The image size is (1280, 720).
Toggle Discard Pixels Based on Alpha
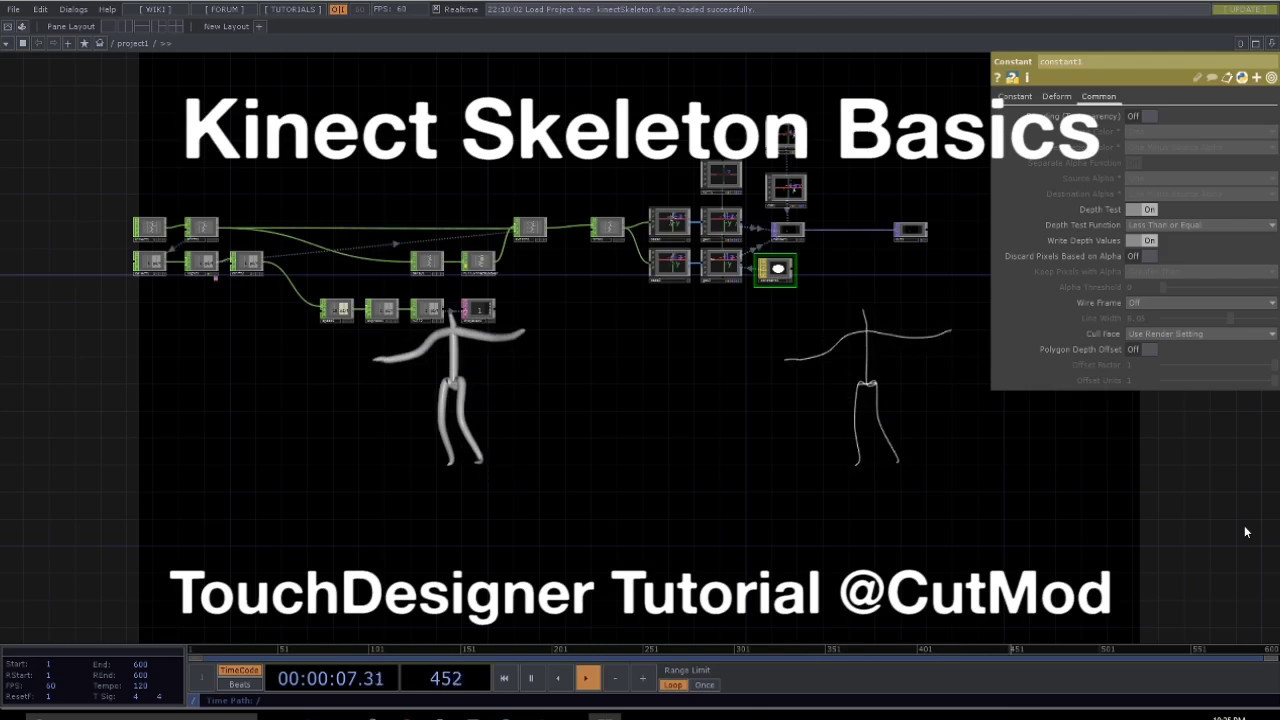(1141, 256)
